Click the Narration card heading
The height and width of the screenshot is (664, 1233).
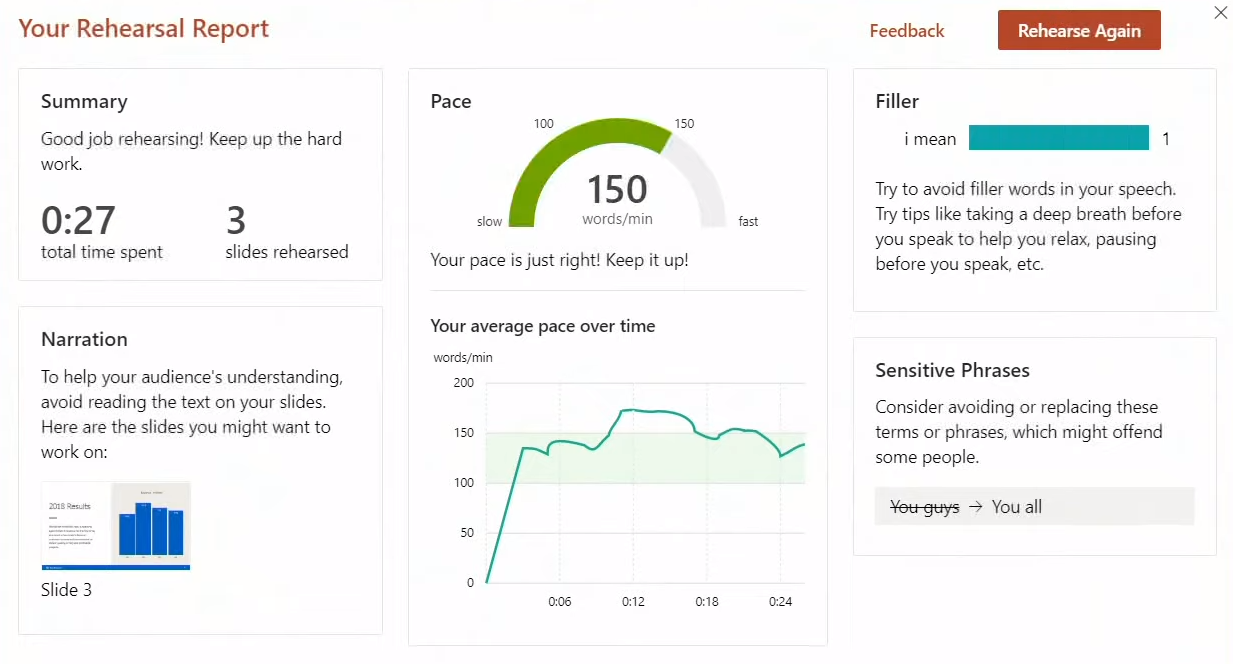[84, 340]
